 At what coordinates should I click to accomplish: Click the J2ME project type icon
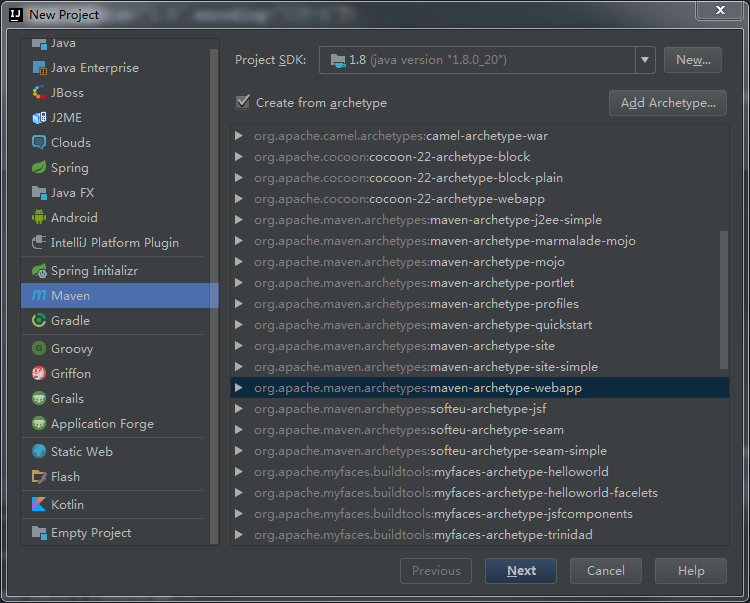(39, 118)
